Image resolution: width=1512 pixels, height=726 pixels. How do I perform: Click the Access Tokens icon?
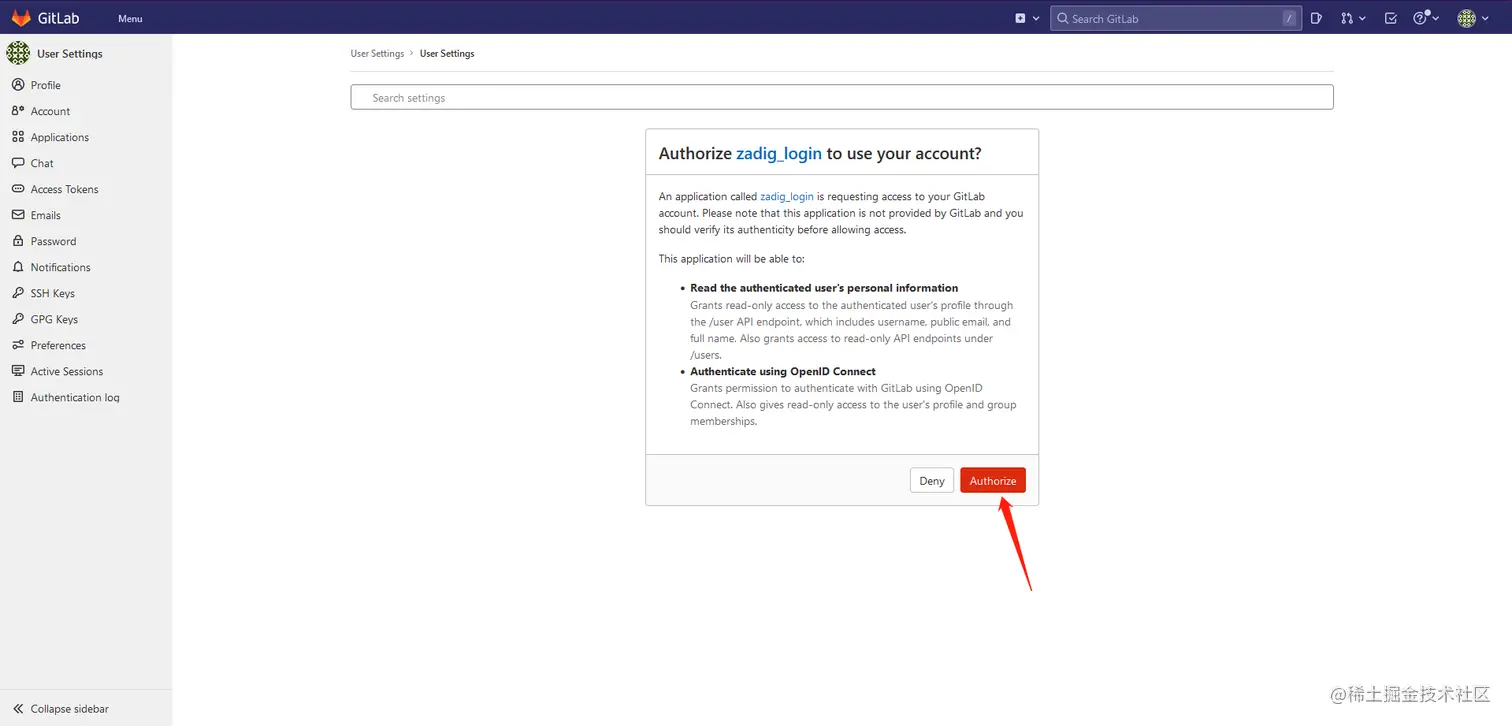(x=18, y=189)
